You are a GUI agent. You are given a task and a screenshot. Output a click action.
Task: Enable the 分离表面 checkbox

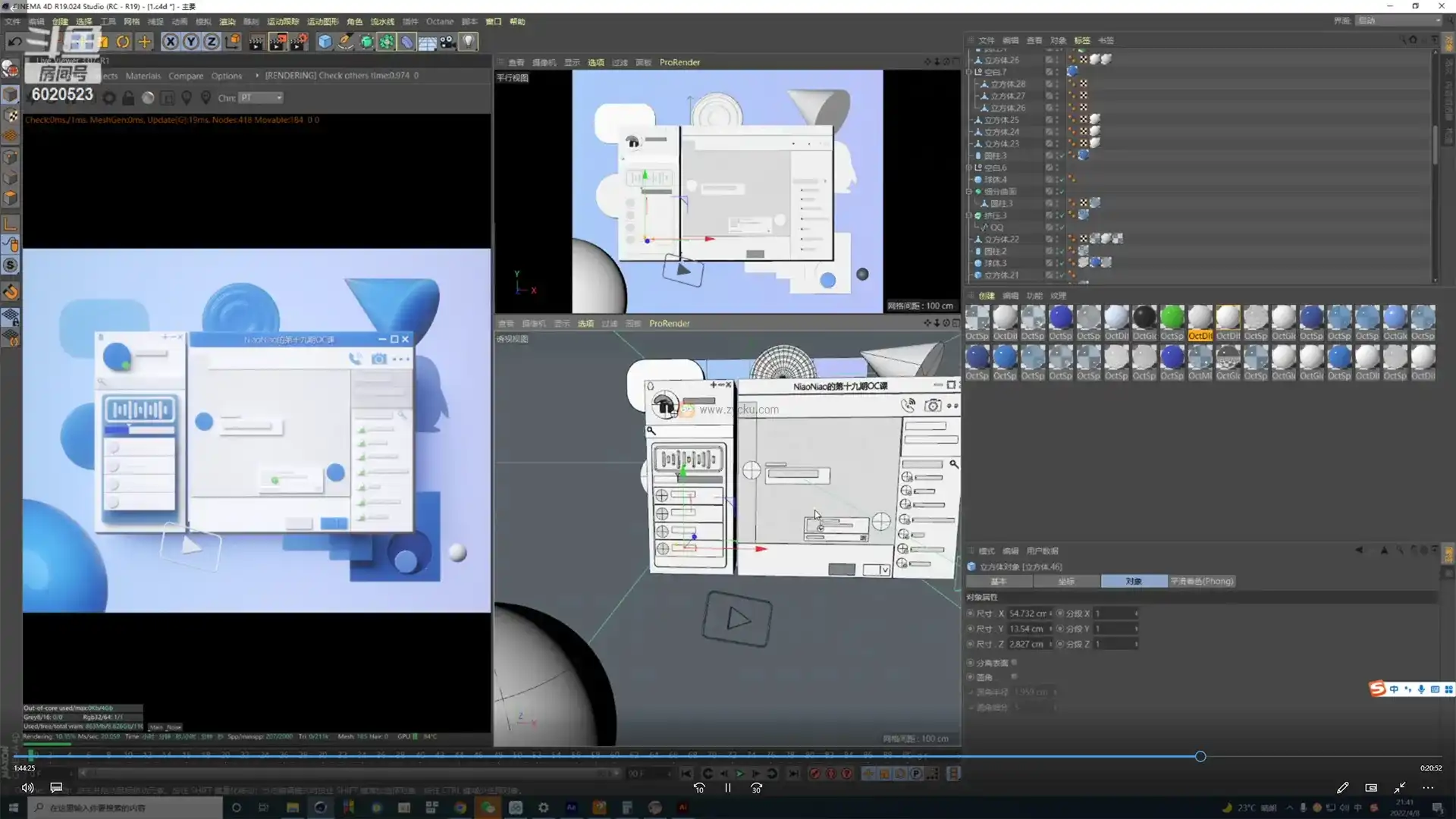click(1014, 662)
